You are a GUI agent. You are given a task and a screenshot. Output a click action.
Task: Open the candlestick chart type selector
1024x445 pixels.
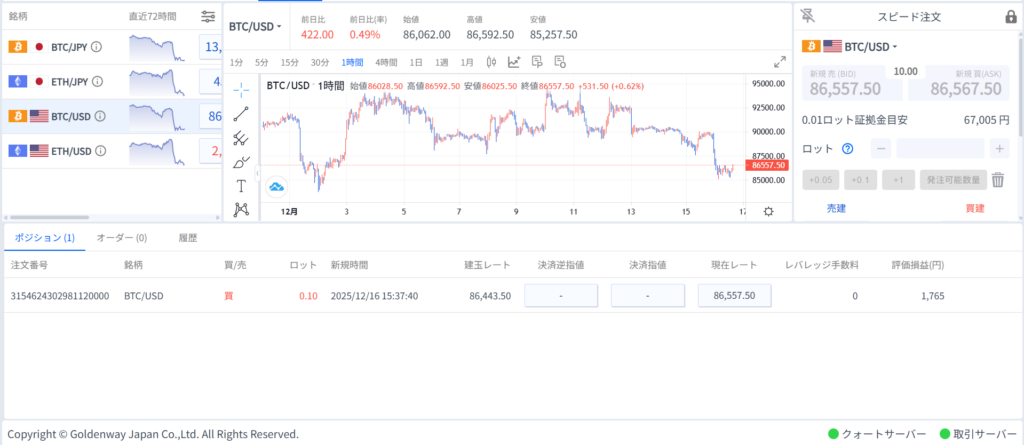coord(490,62)
